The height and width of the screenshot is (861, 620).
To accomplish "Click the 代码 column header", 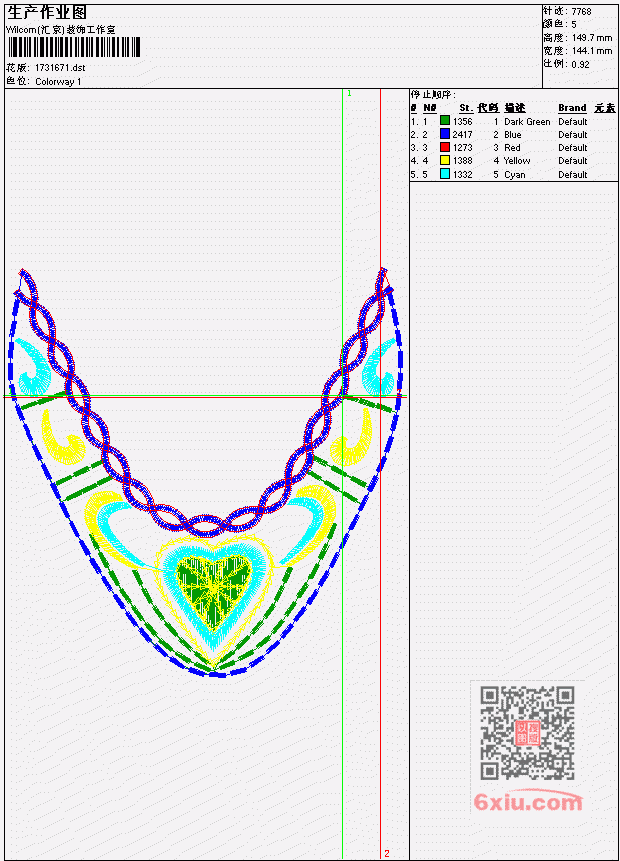I will [x=488, y=108].
